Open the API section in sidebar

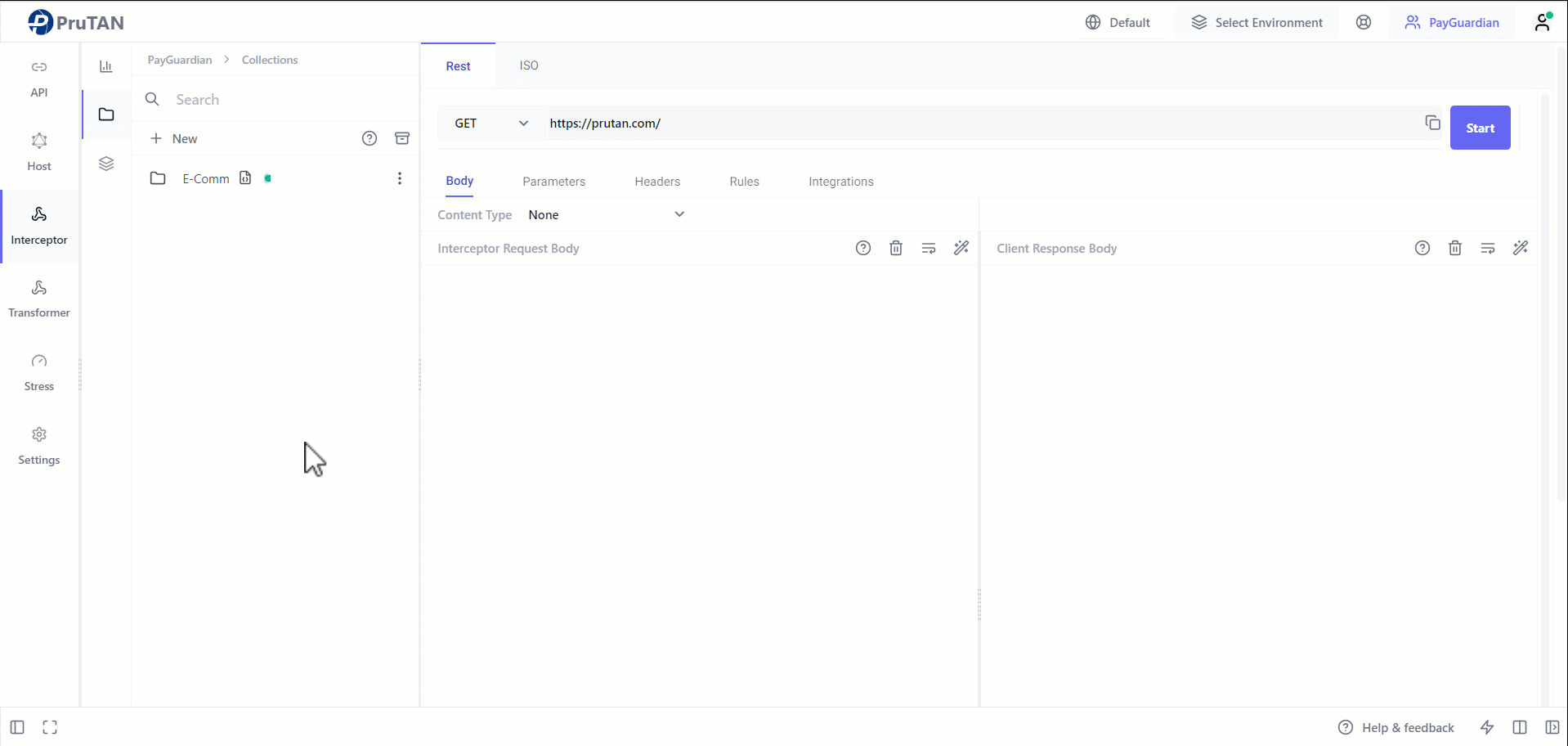pyautogui.click(x=39, y=79)
